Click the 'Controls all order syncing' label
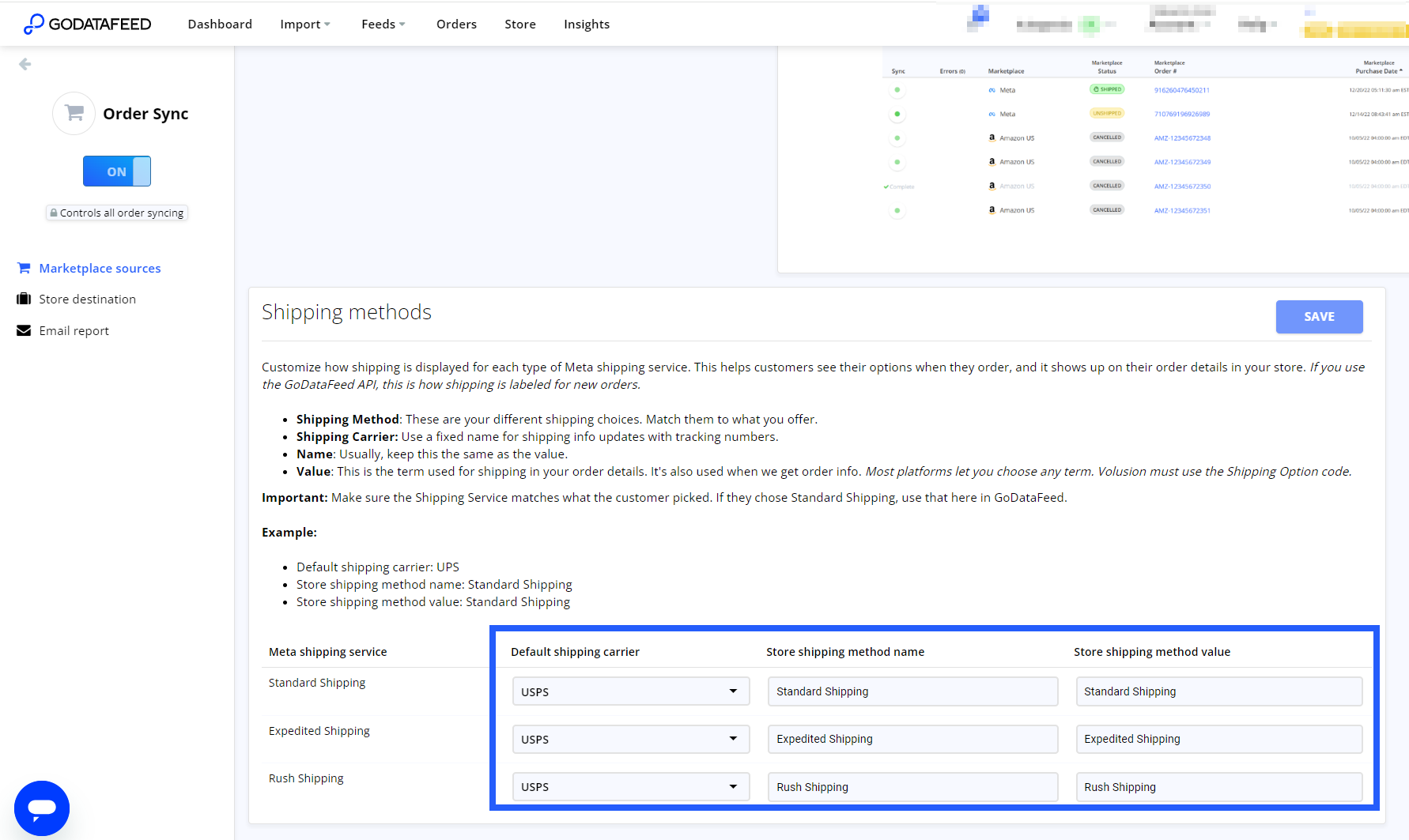The height and width of the screenshot is (840, 1409). (x=117, y=213)
